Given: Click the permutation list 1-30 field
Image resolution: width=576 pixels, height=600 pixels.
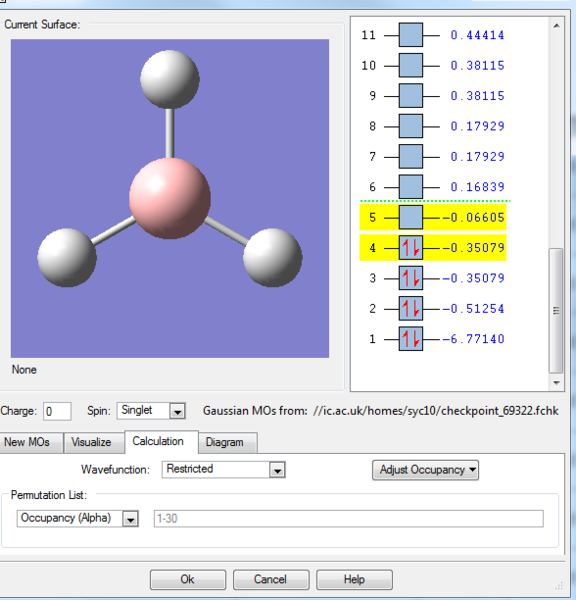Looking at the screenshot, I should click(x=348, y=519).
